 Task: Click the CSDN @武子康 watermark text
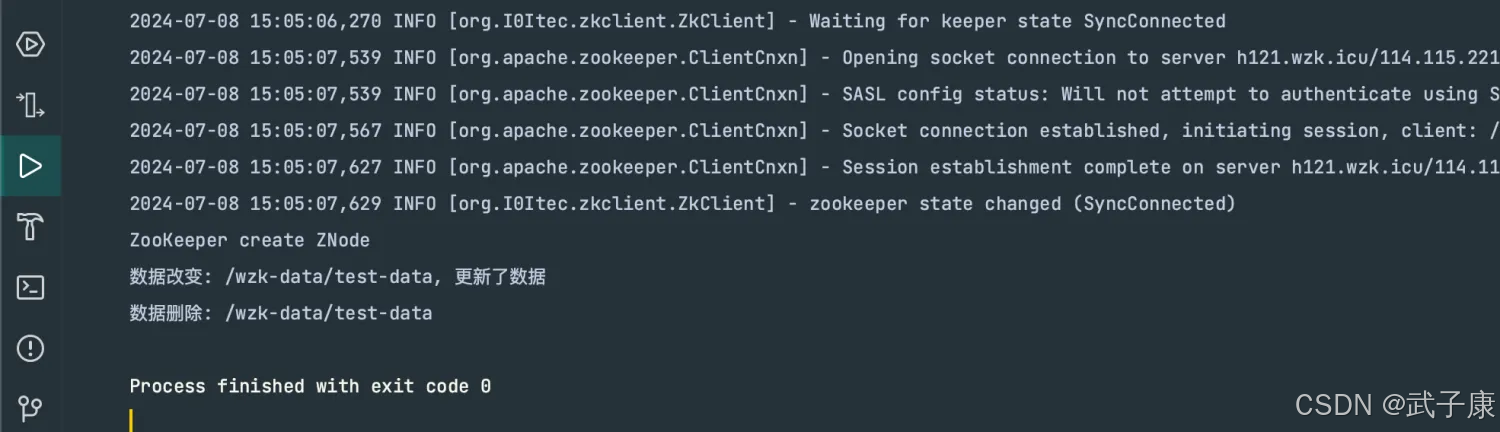pos(1395,404)
